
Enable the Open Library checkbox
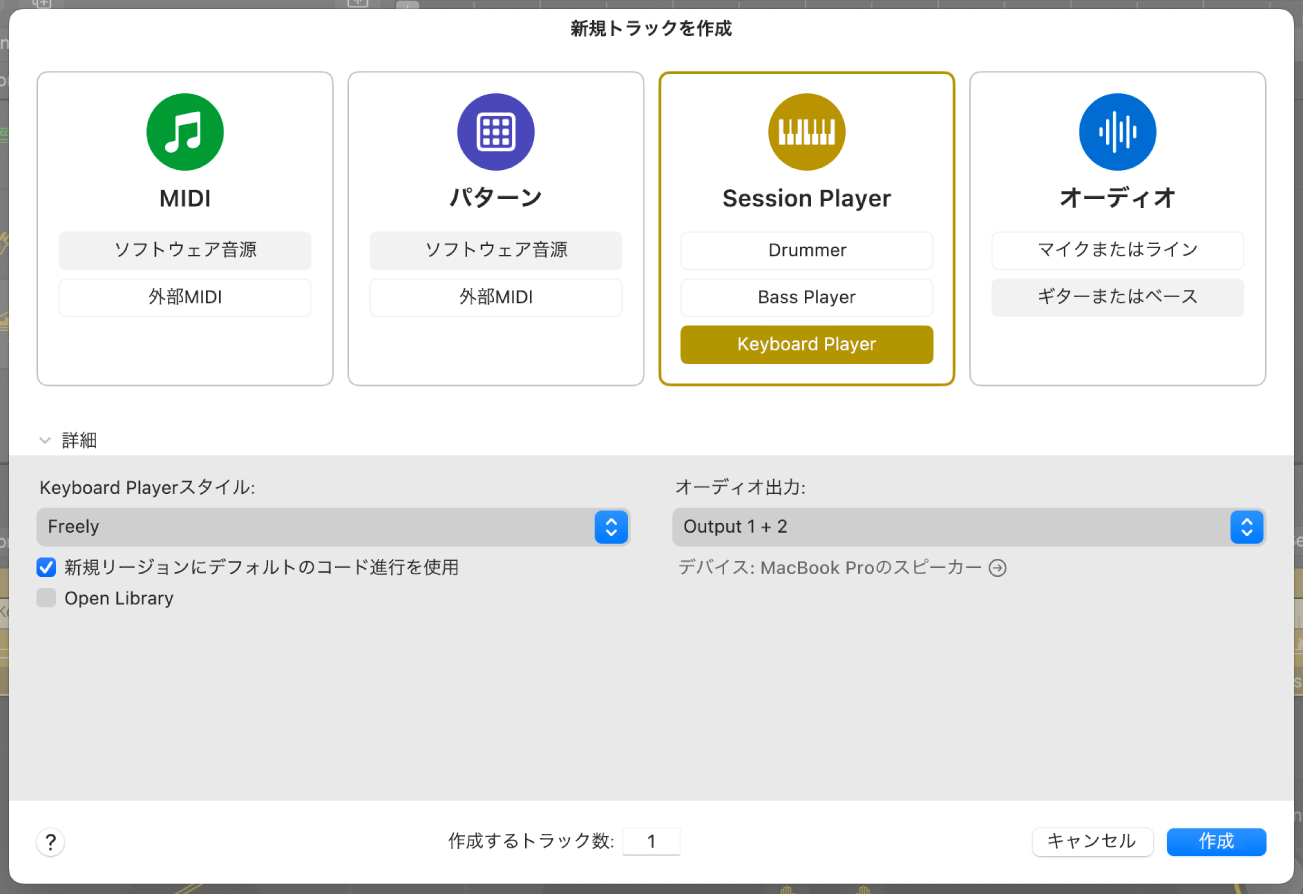point(45,597)
